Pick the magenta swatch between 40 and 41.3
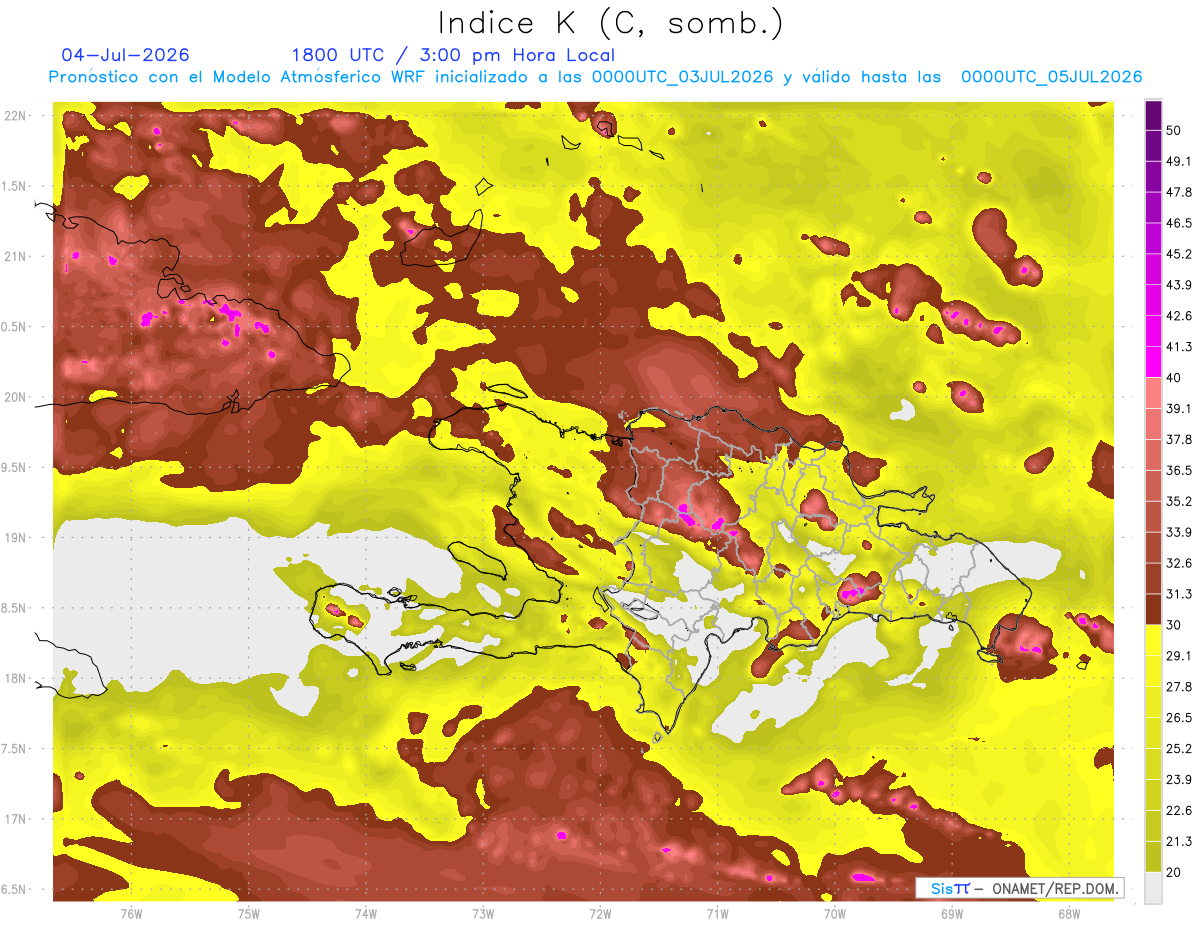Screen dimensions: 1200x927 point(1153,362)
